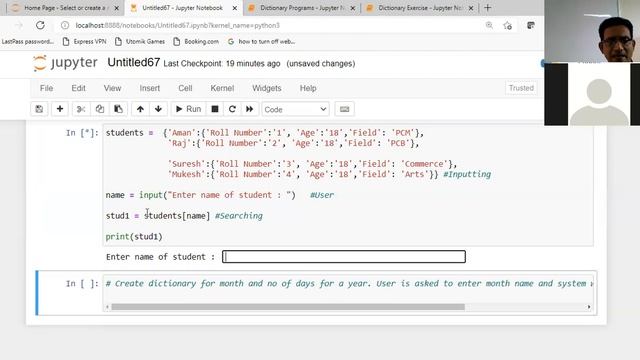Close the Home Page browser tab

(116, 8)
